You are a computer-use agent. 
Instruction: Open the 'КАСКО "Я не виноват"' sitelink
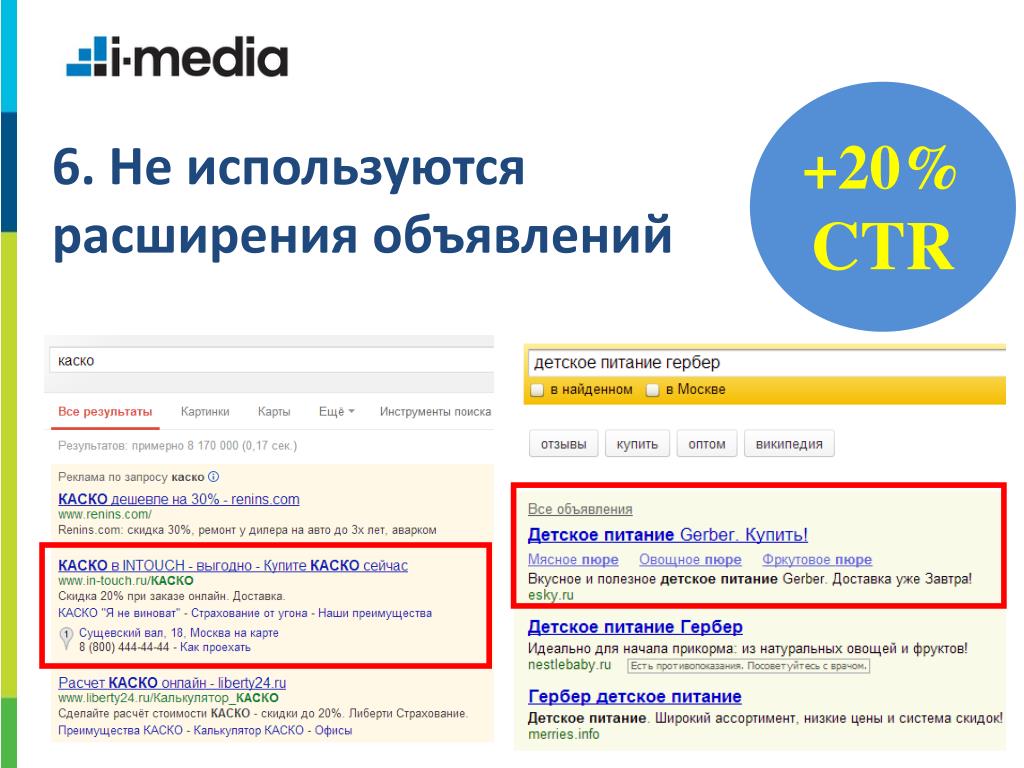pyautogui.click(x=118, y=613)
